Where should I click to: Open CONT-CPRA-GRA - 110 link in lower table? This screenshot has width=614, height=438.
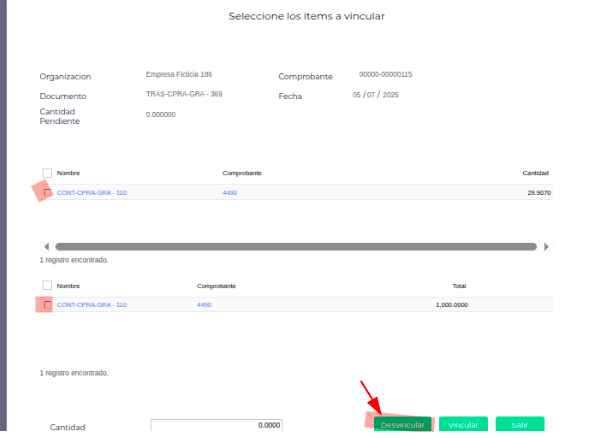(91, 304)
